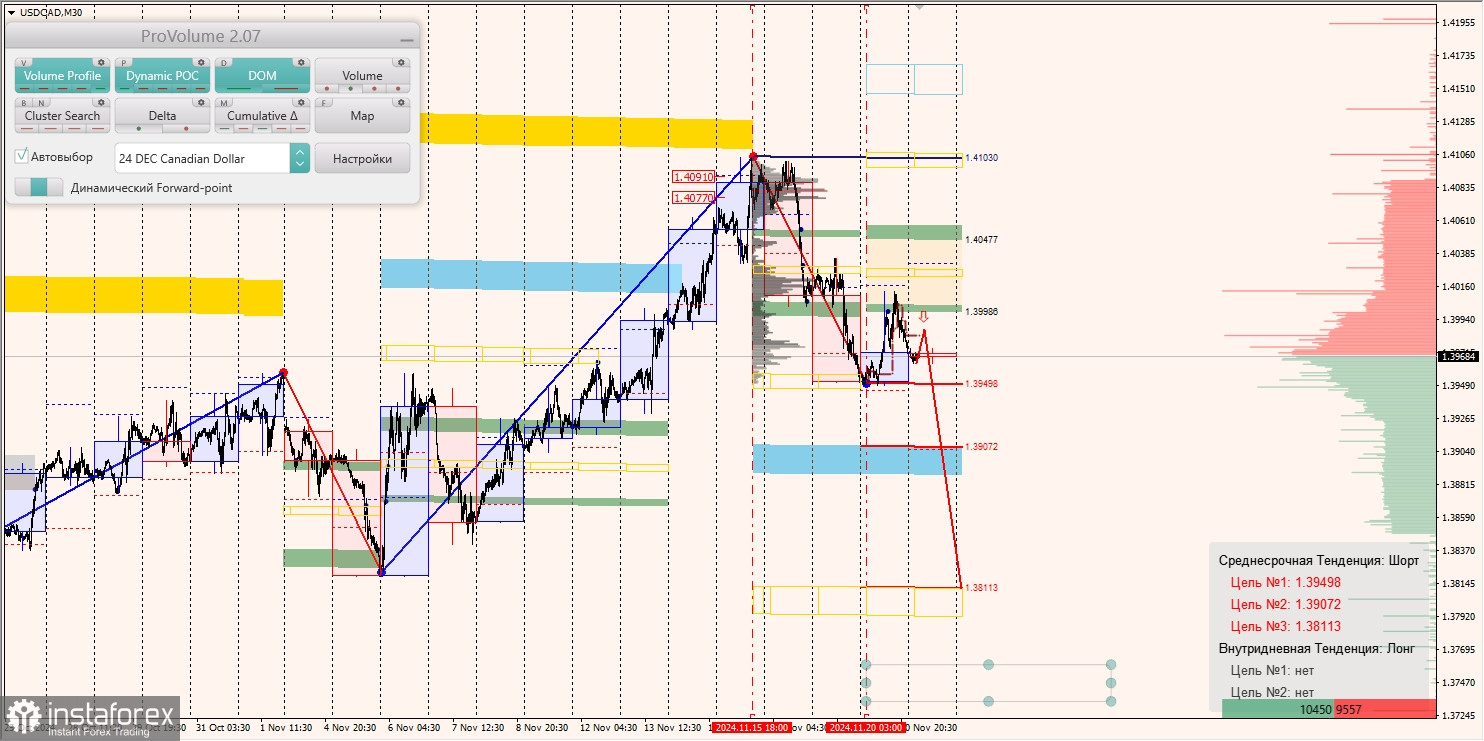The image size is (1484, 741).
Task: Click the P hotkey badge on Dynamic POC
Action: [125, 62]
